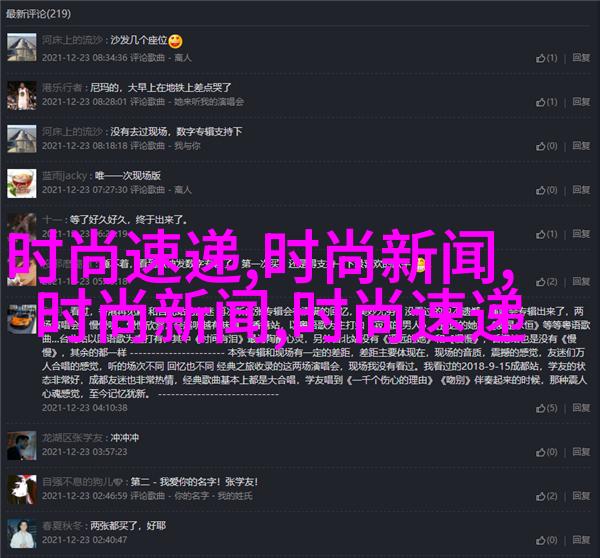Open the 你的名字·我的姓氏 song link
Screen dimensions: 600x558
pos(214,496)
